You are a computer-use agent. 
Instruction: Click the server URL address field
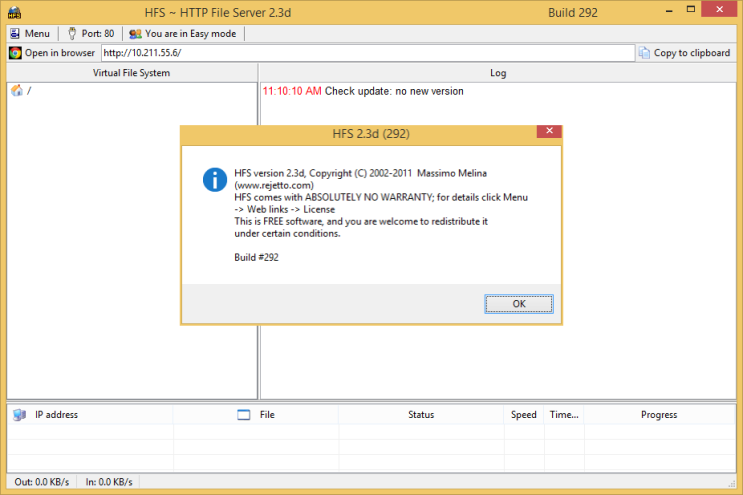(368, 53)
